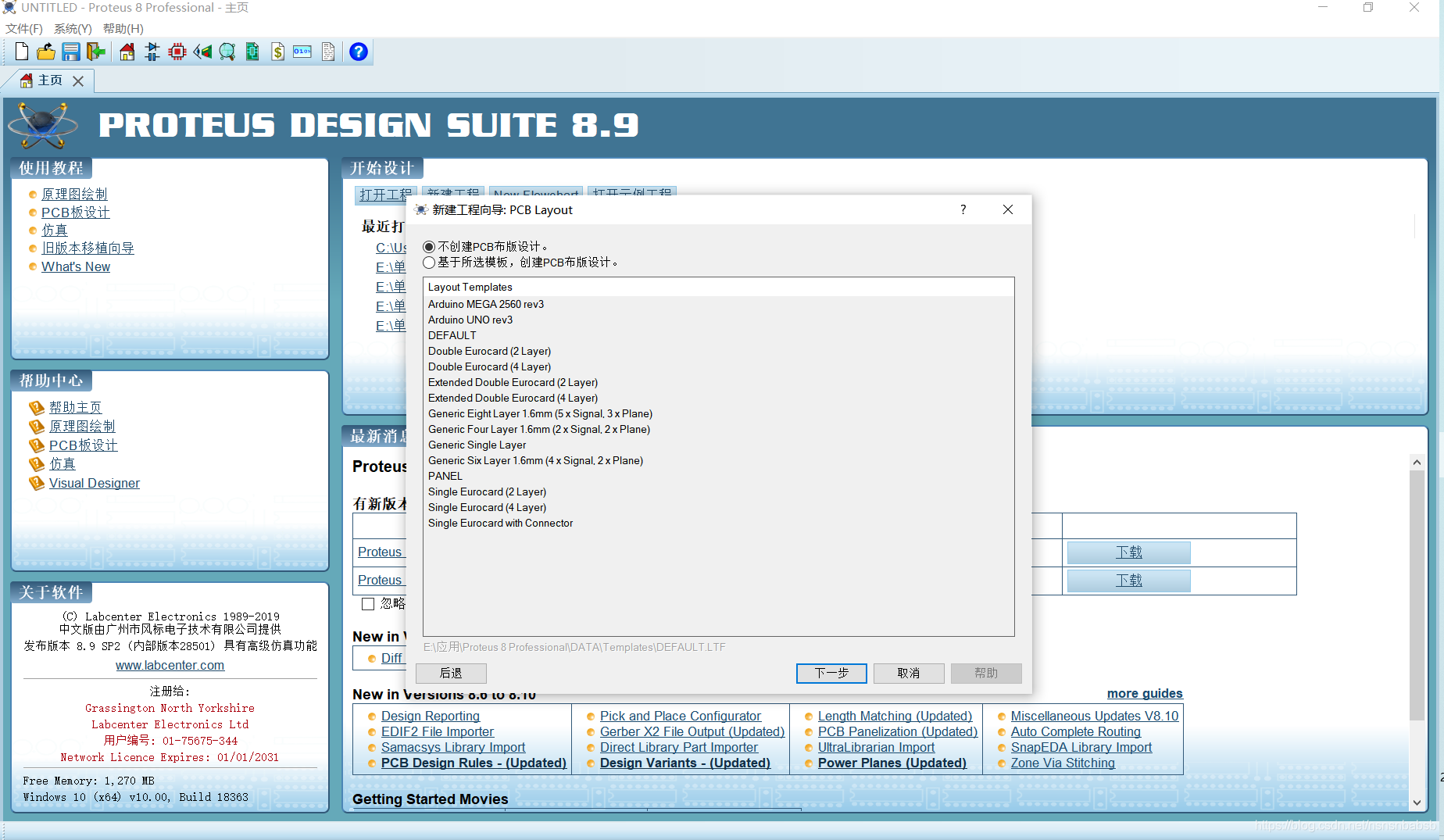Open the 文件(F) menu
1444x840 pixels.
[24, 29]
